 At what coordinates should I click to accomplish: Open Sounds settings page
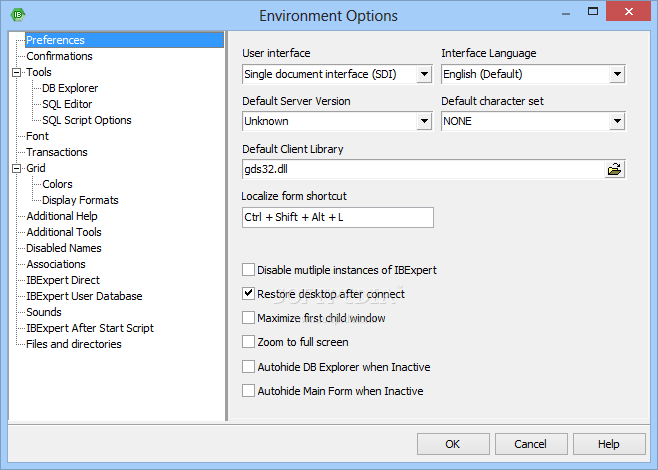[x=44, y=312]
